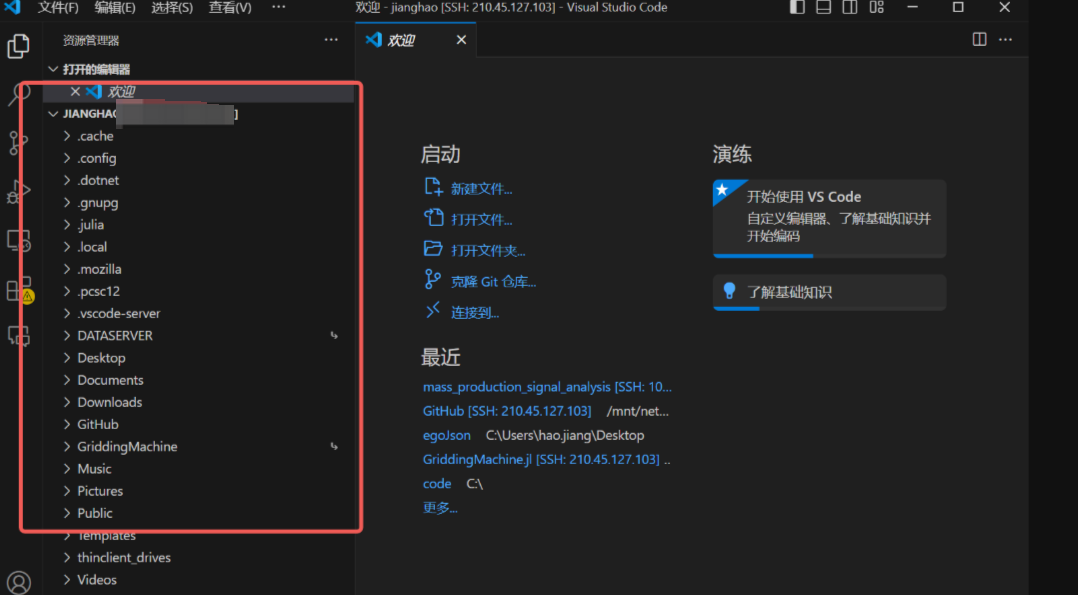Toggle primary side bar layout icon
The height and width of the screenshot is (595, 1078).
coord(797,8)
